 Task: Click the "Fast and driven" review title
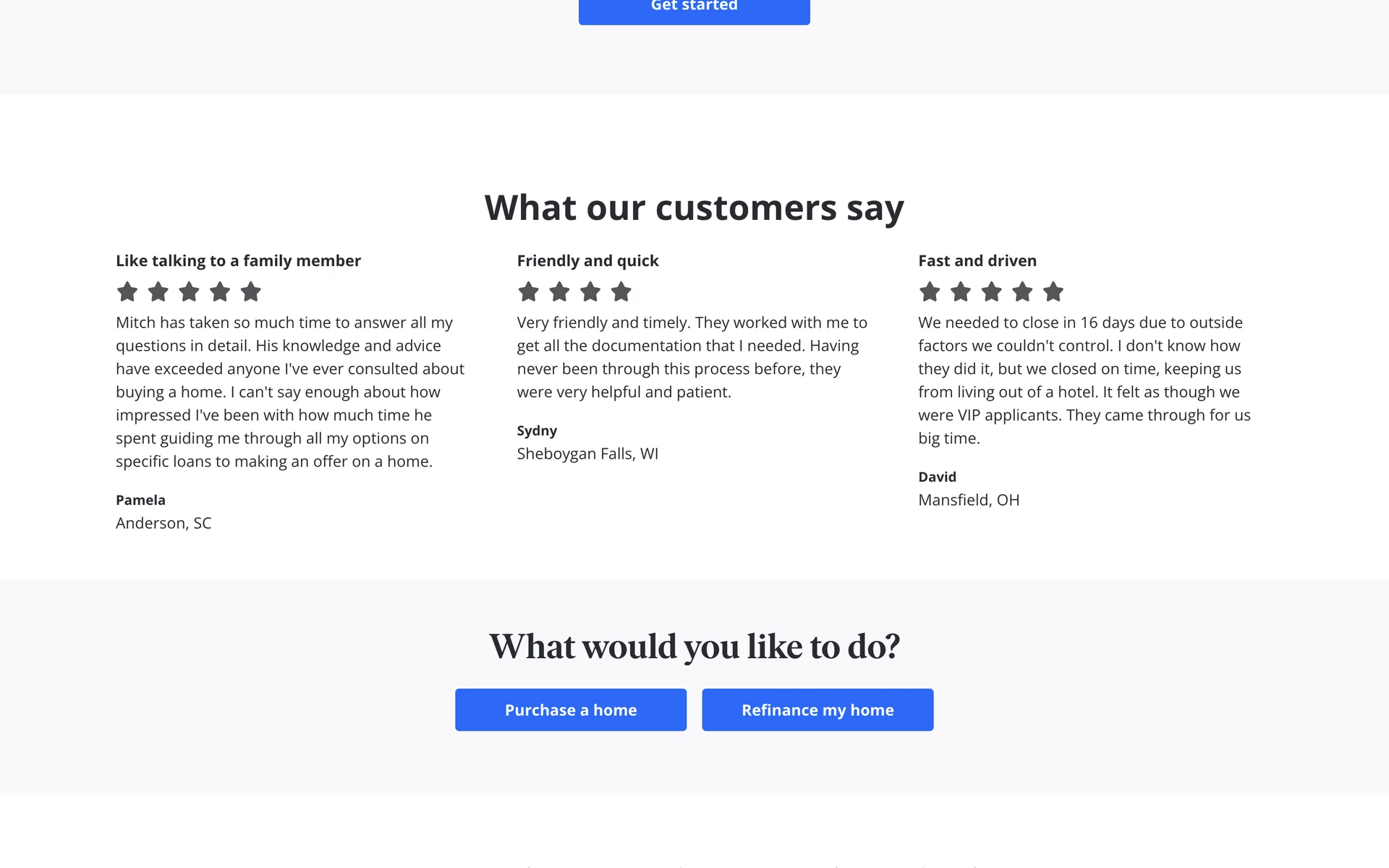click(x=977, y=260)
